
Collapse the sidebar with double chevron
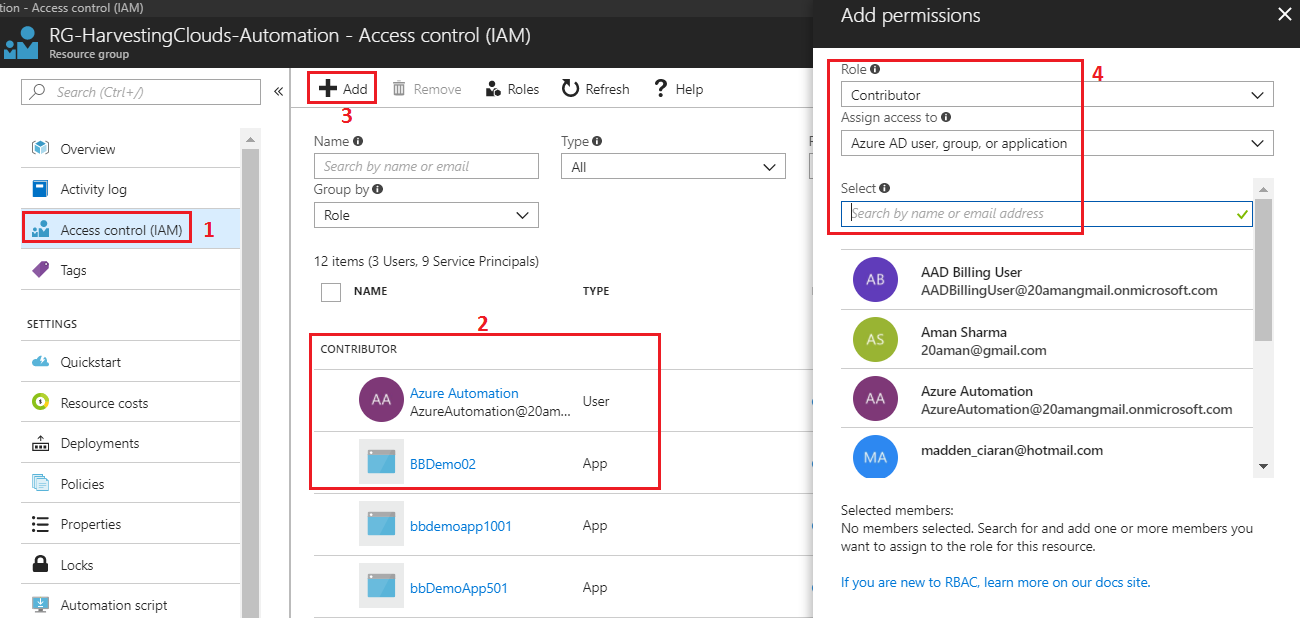click(x=278, y=91)
